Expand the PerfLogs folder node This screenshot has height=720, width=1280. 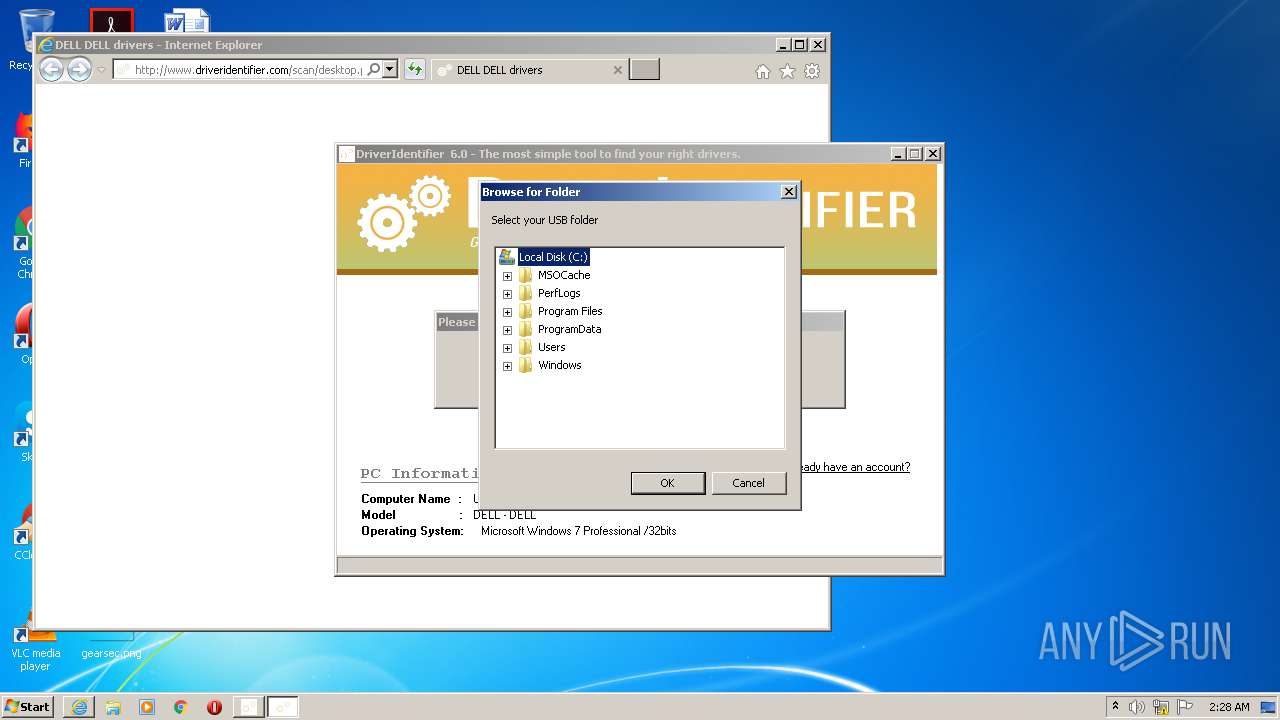(x=507, y=294)
